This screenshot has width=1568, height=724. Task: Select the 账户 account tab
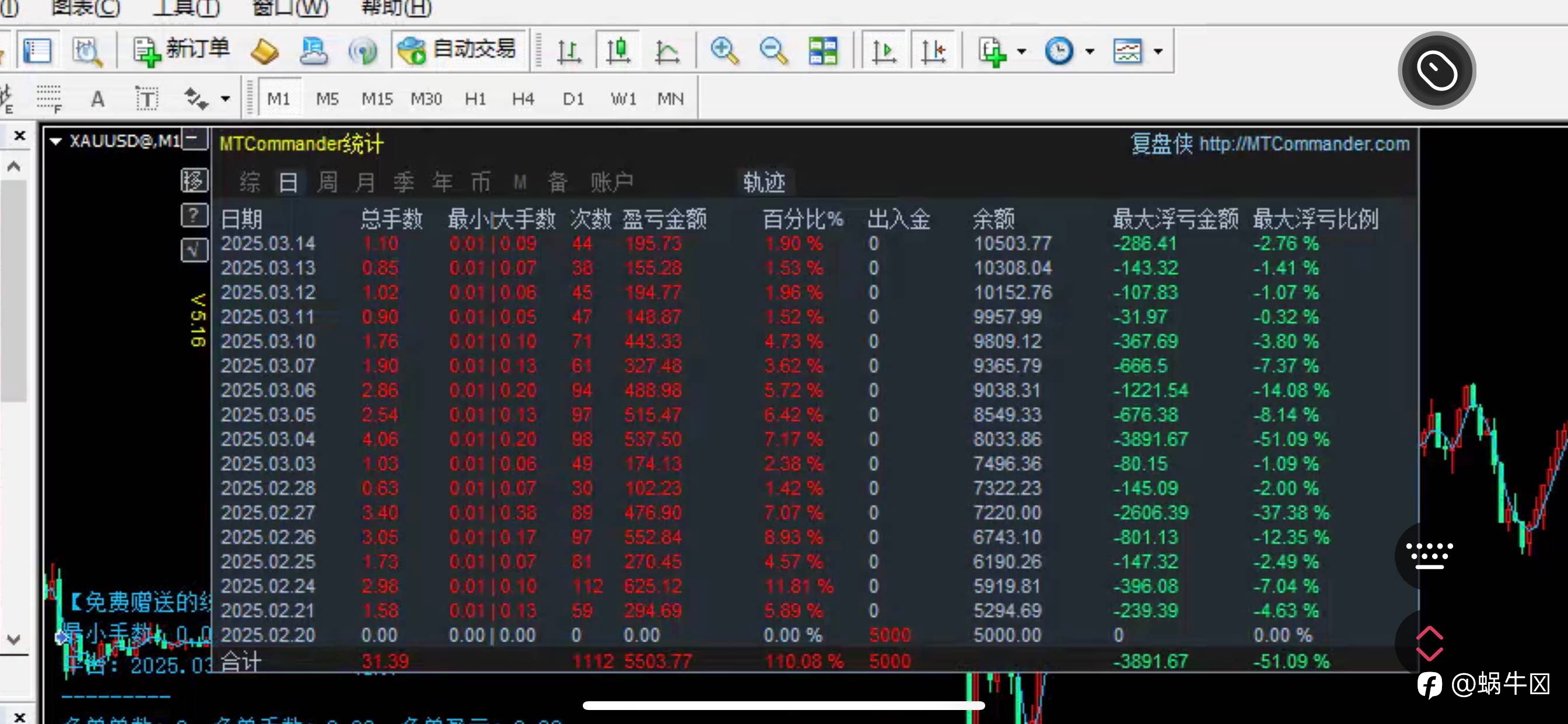click(x=612, y=182)
